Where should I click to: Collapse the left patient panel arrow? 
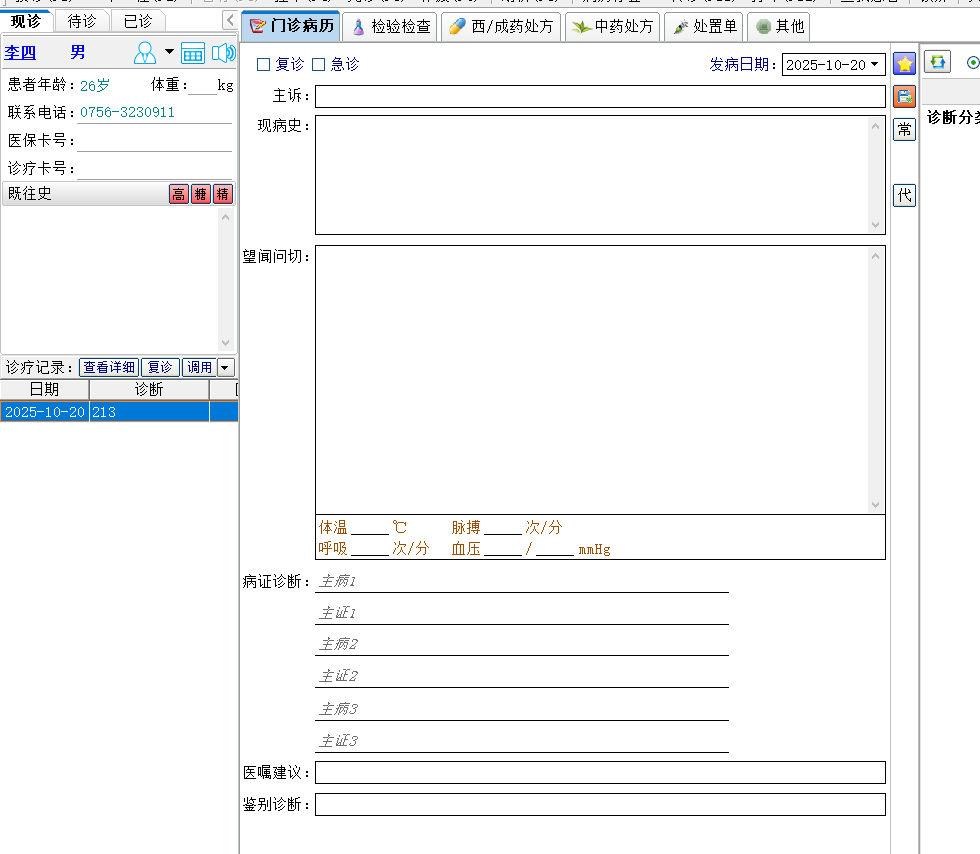click(229, 20)
